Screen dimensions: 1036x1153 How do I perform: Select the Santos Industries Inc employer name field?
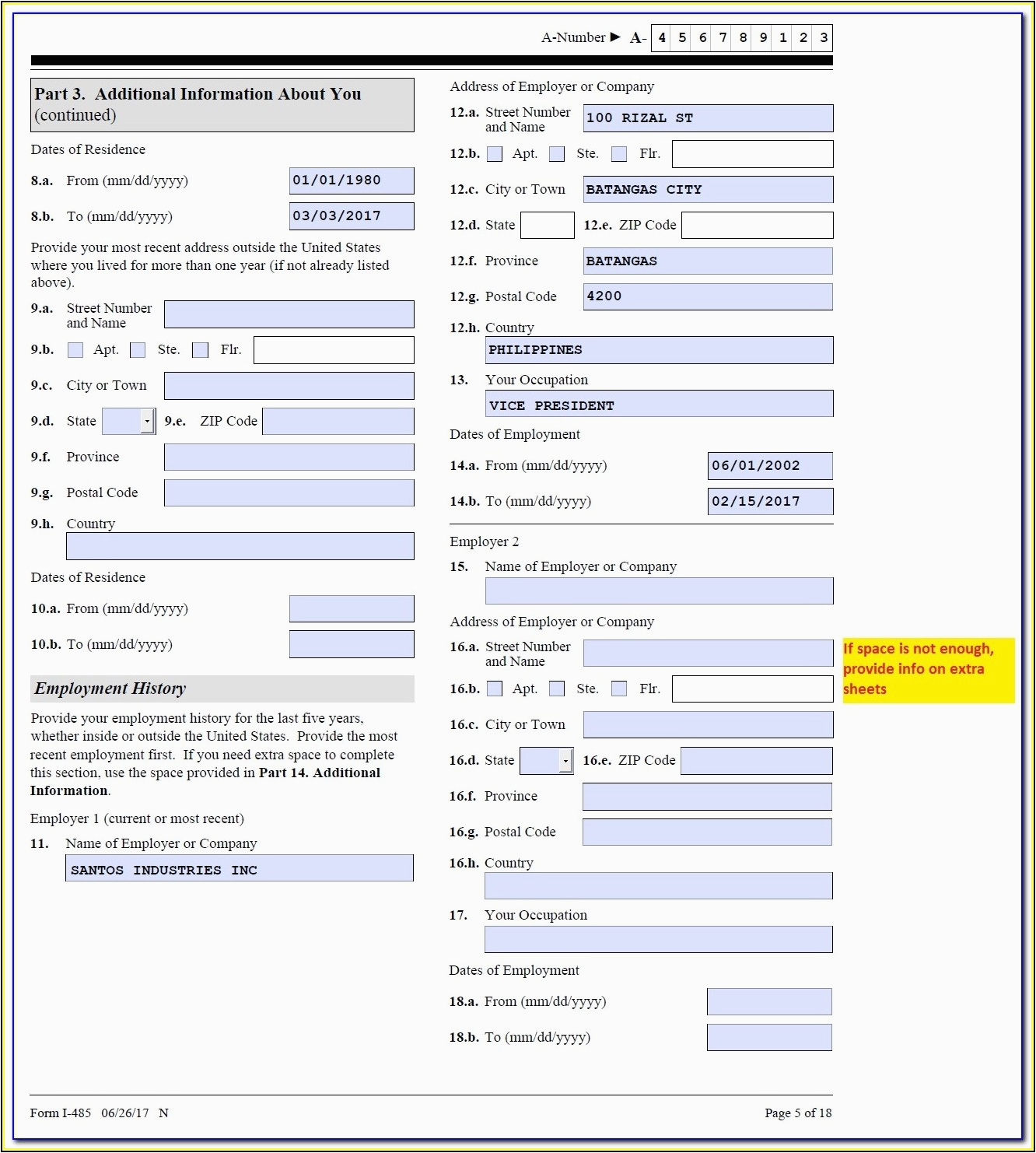click(x=239, y=868)
